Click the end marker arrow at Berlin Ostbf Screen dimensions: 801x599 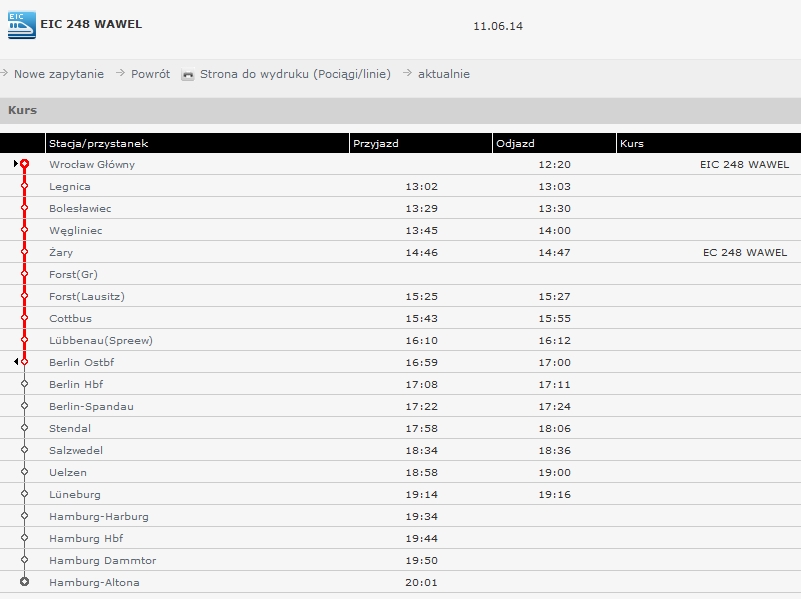point(16,362)
